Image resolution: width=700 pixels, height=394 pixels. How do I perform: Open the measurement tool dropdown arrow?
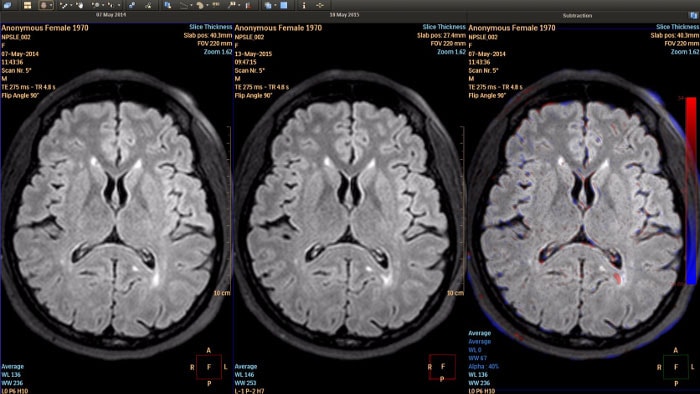[x=71, y=5]
